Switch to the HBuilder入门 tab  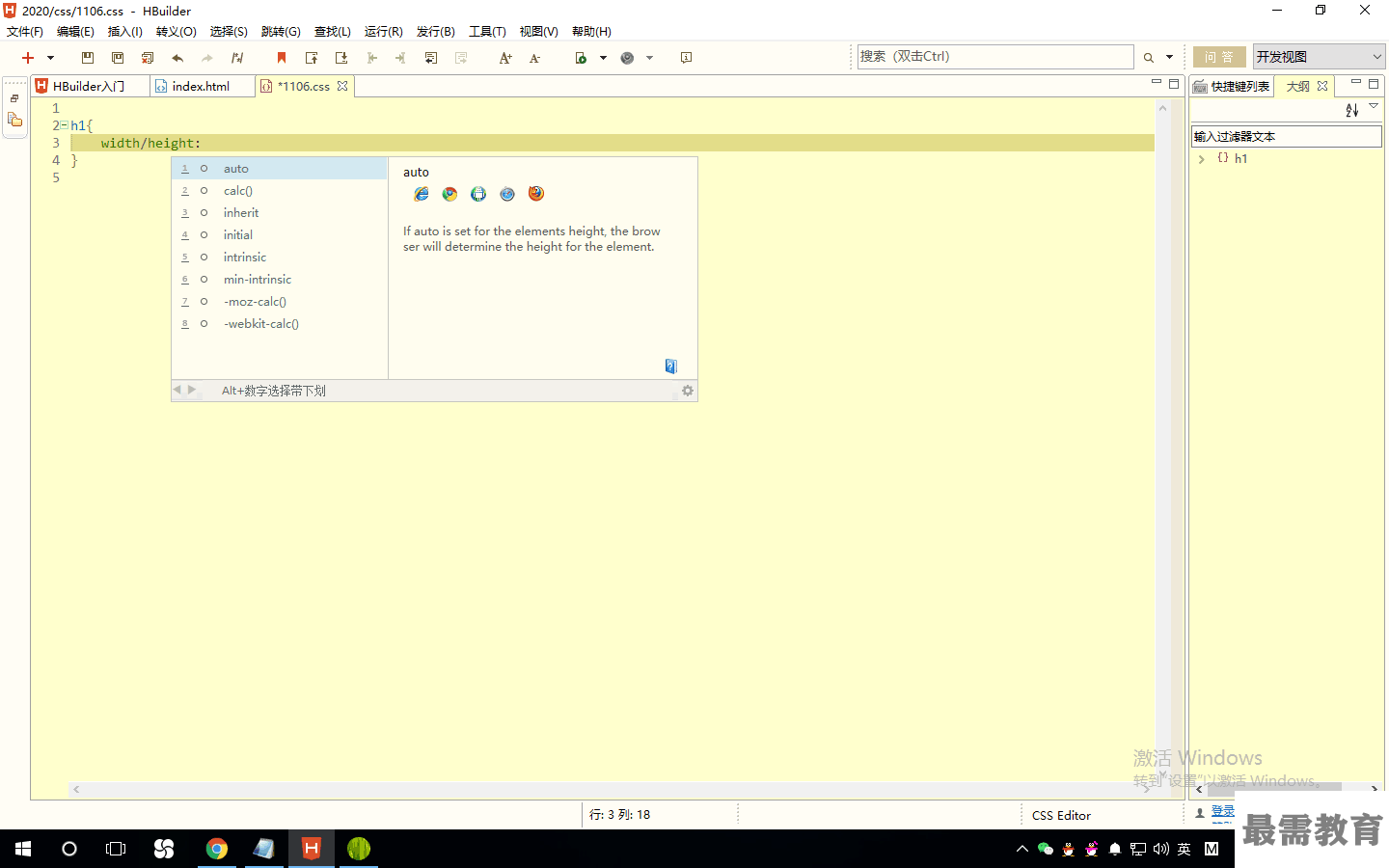[89, 86]
